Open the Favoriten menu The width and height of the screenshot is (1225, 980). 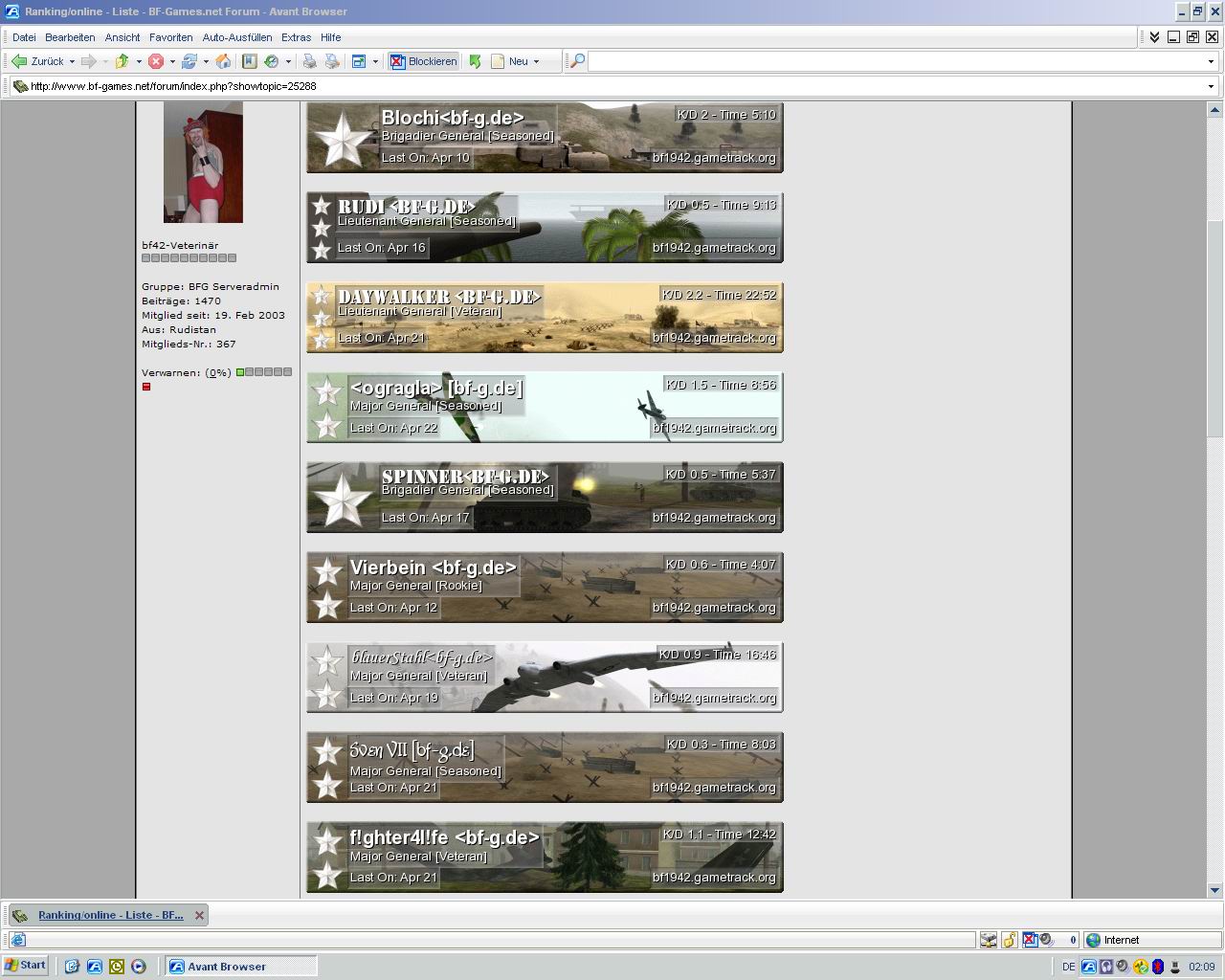coord(170,37)
